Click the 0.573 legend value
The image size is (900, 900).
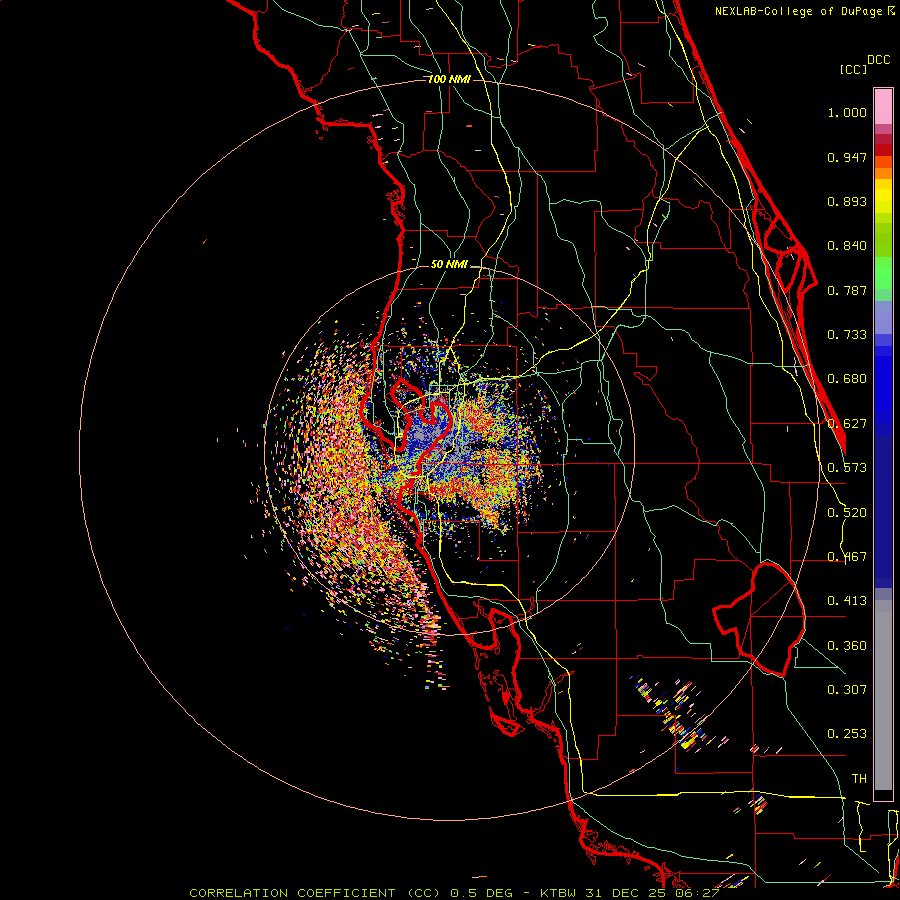(x=847, y=468)
